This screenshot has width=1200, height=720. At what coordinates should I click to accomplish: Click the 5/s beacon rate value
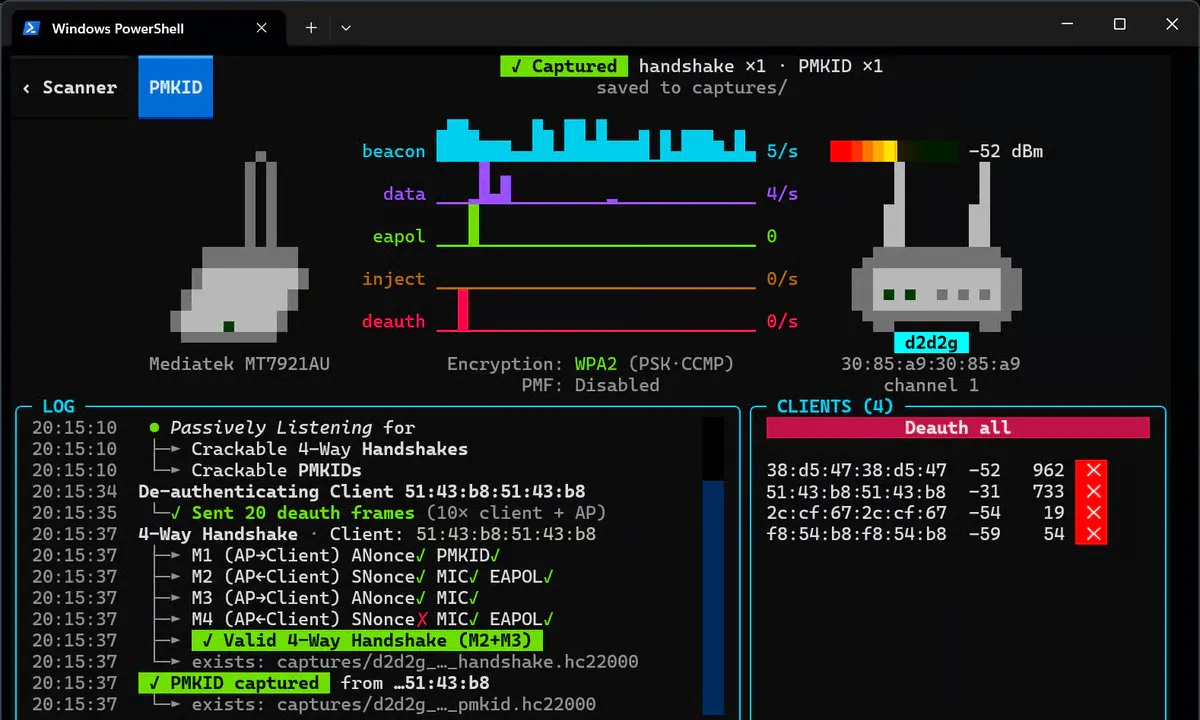(783, 152)
